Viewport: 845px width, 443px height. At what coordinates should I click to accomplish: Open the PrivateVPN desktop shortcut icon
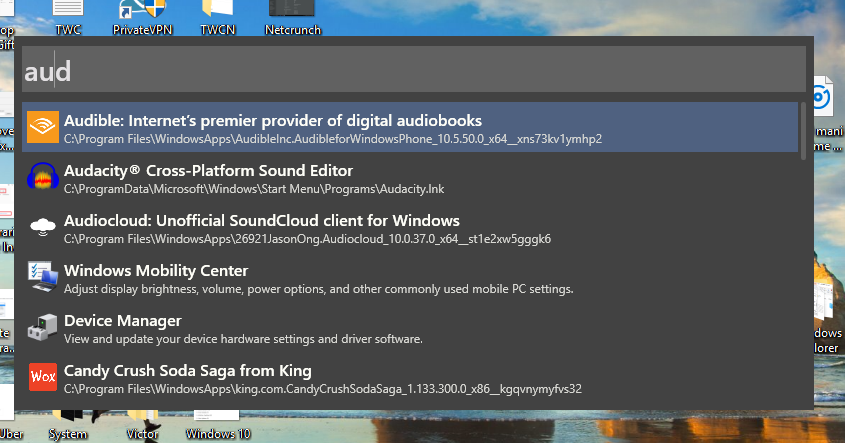[142, 10]
